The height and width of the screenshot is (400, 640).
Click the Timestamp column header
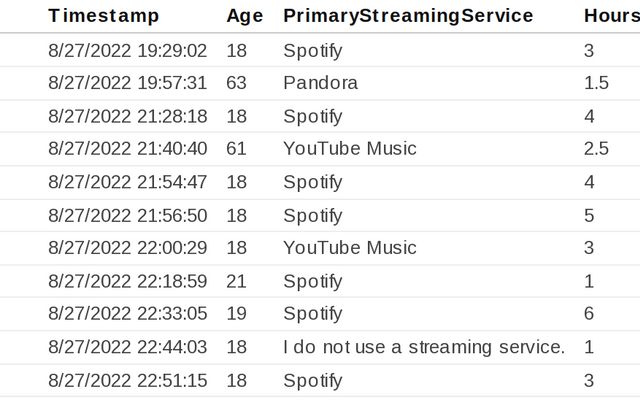pos(103,16)
